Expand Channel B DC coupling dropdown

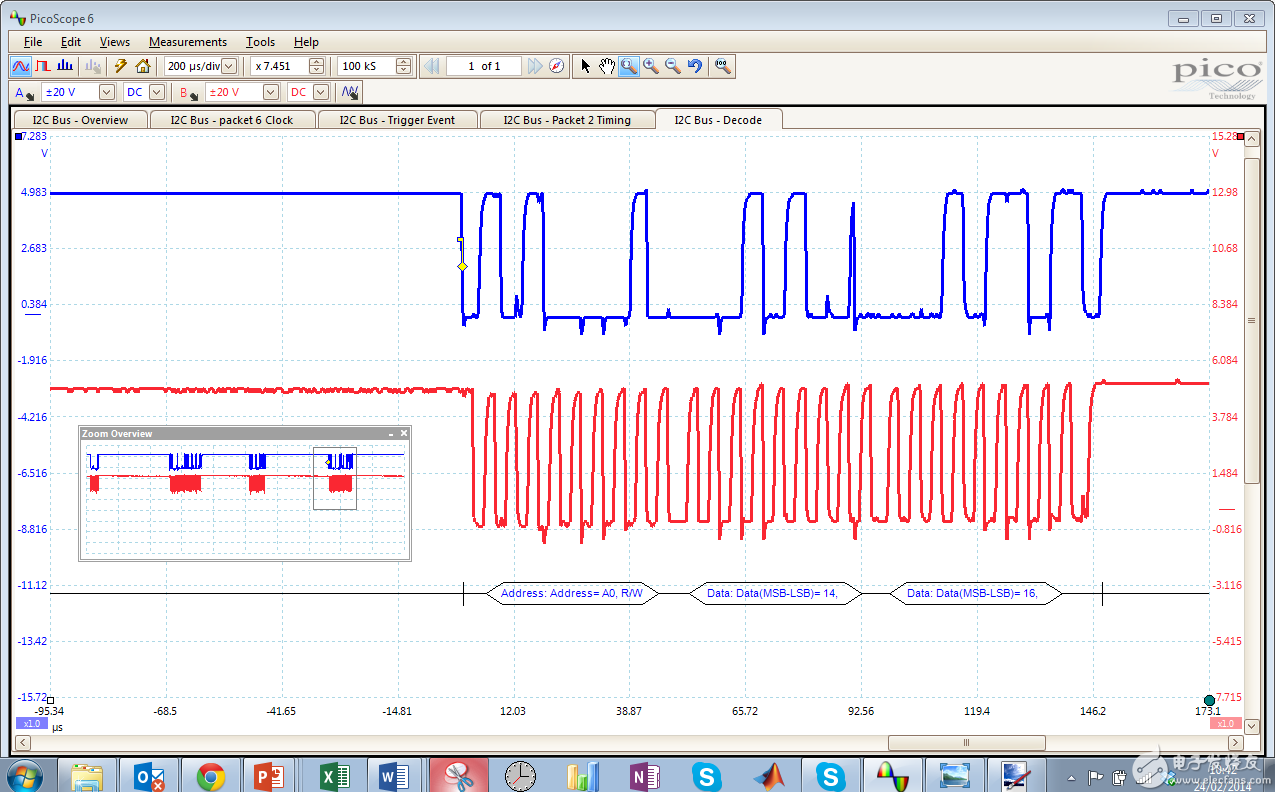[321, 92]
